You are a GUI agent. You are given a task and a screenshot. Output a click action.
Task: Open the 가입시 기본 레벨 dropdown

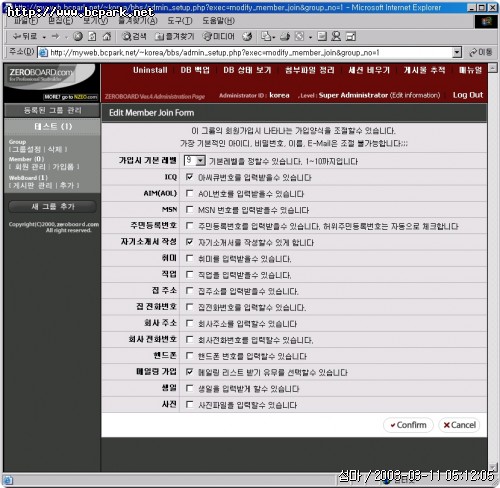pos(195,161)
